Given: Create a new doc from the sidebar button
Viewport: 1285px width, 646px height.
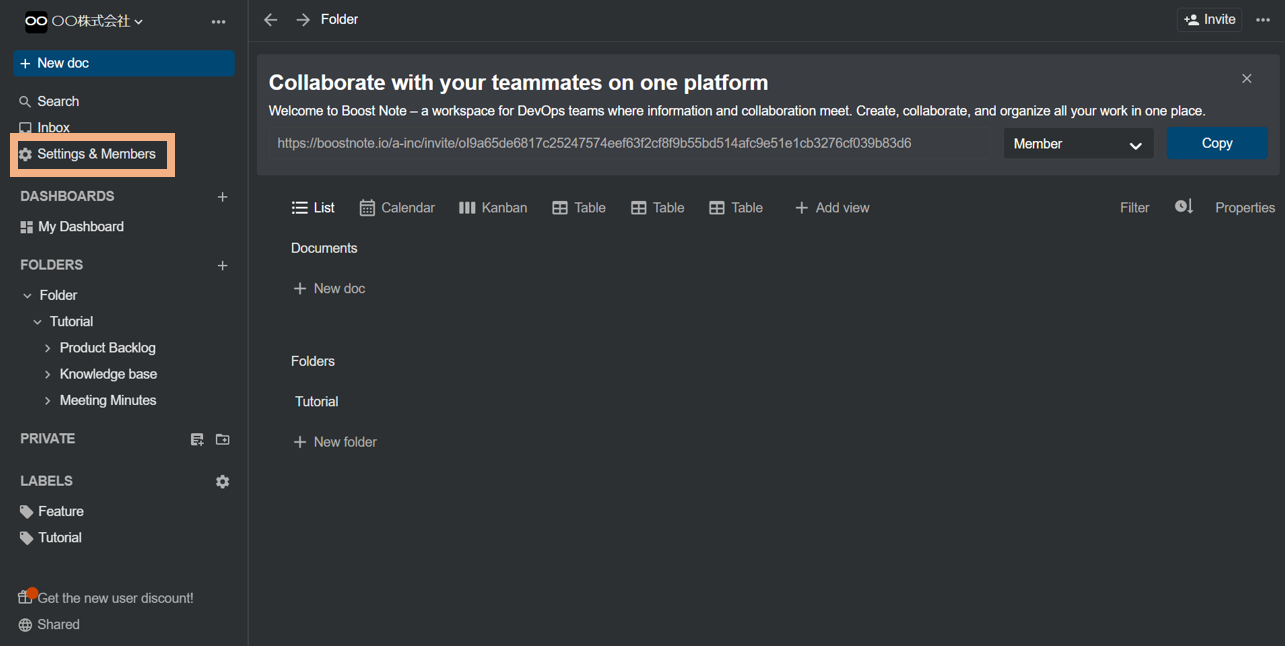Looking at the screenshot, I should [124, 63].
